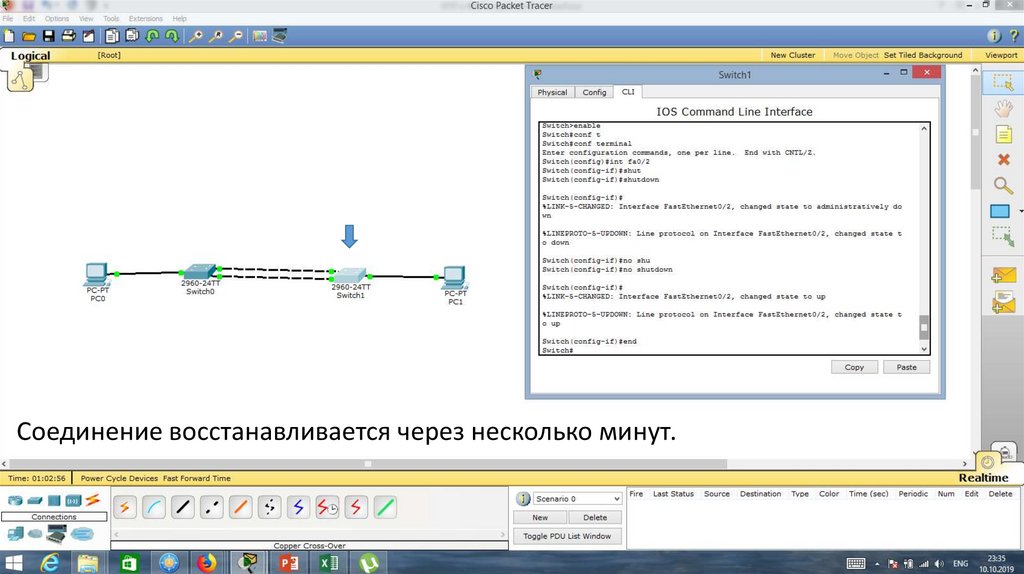This screenshot has height=574, width=1024.
Task: Click Delete scenario button
Action: pyautogui.click(x=595, y=517)
